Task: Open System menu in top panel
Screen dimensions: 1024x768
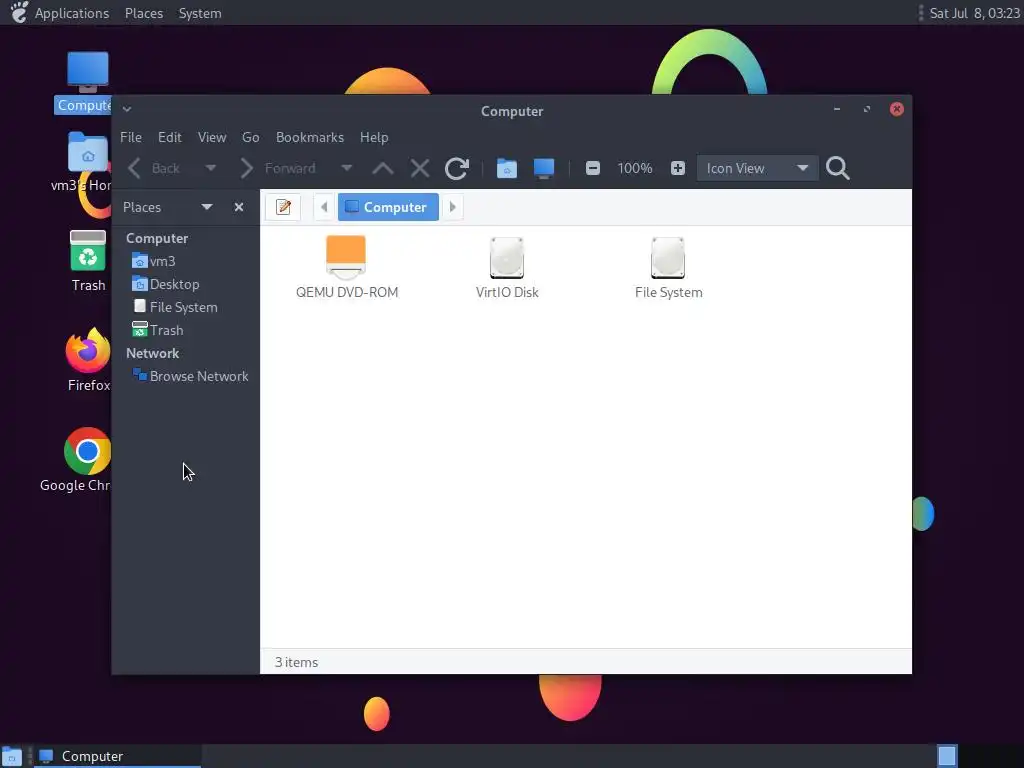Action: (x=200, y=13)
